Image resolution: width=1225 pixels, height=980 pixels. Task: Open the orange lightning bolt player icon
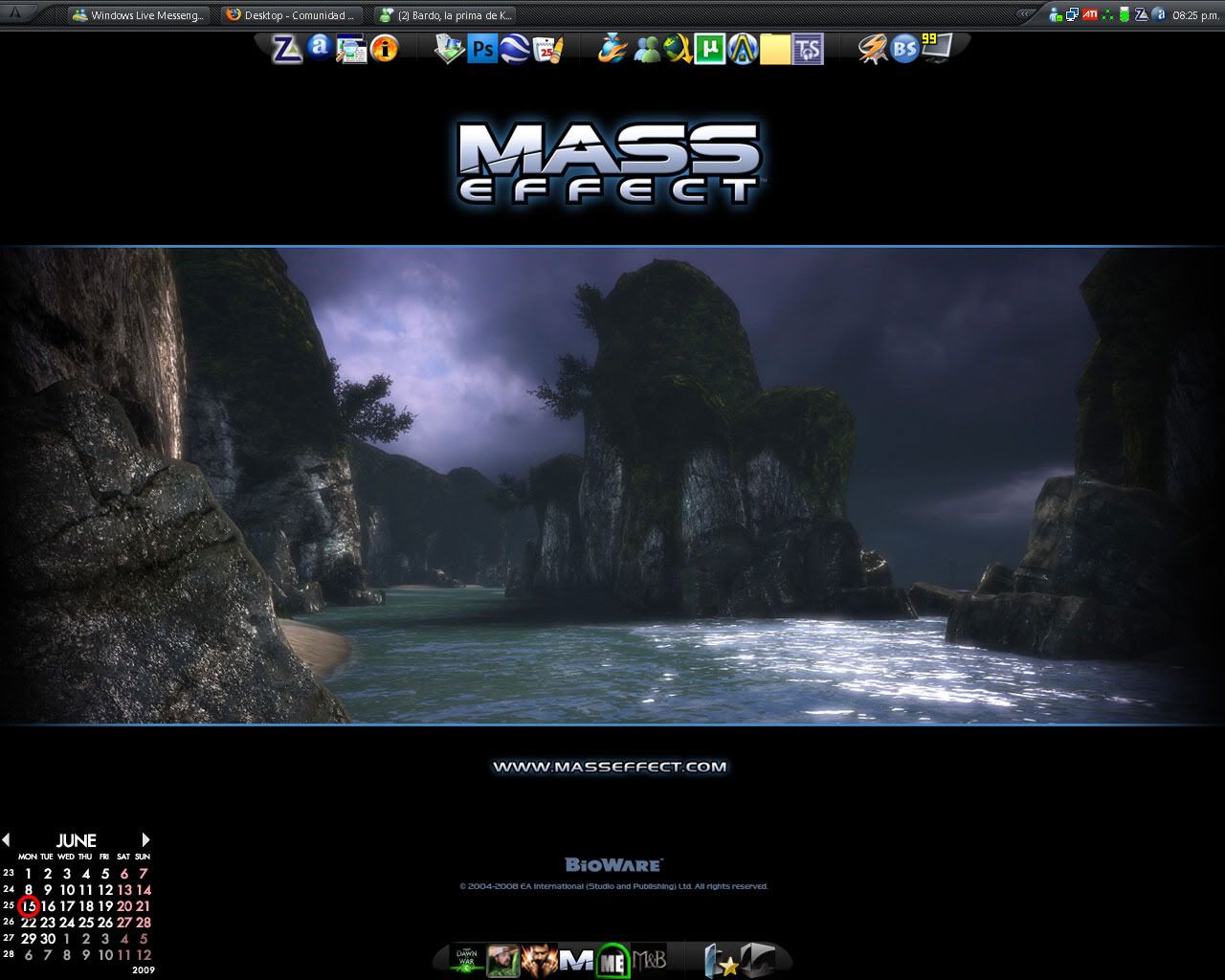point(873,49)
